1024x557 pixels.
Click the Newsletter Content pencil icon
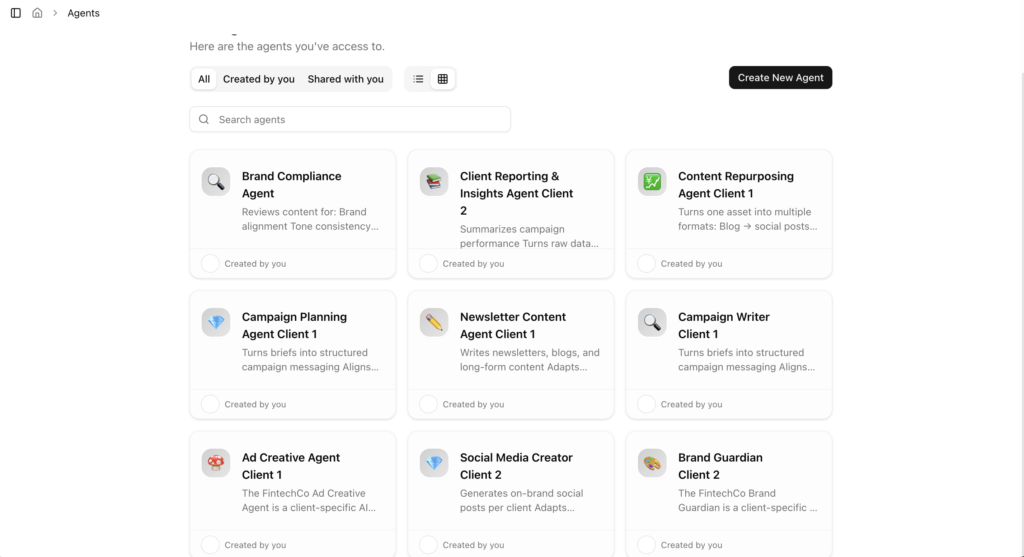(433, 322)
